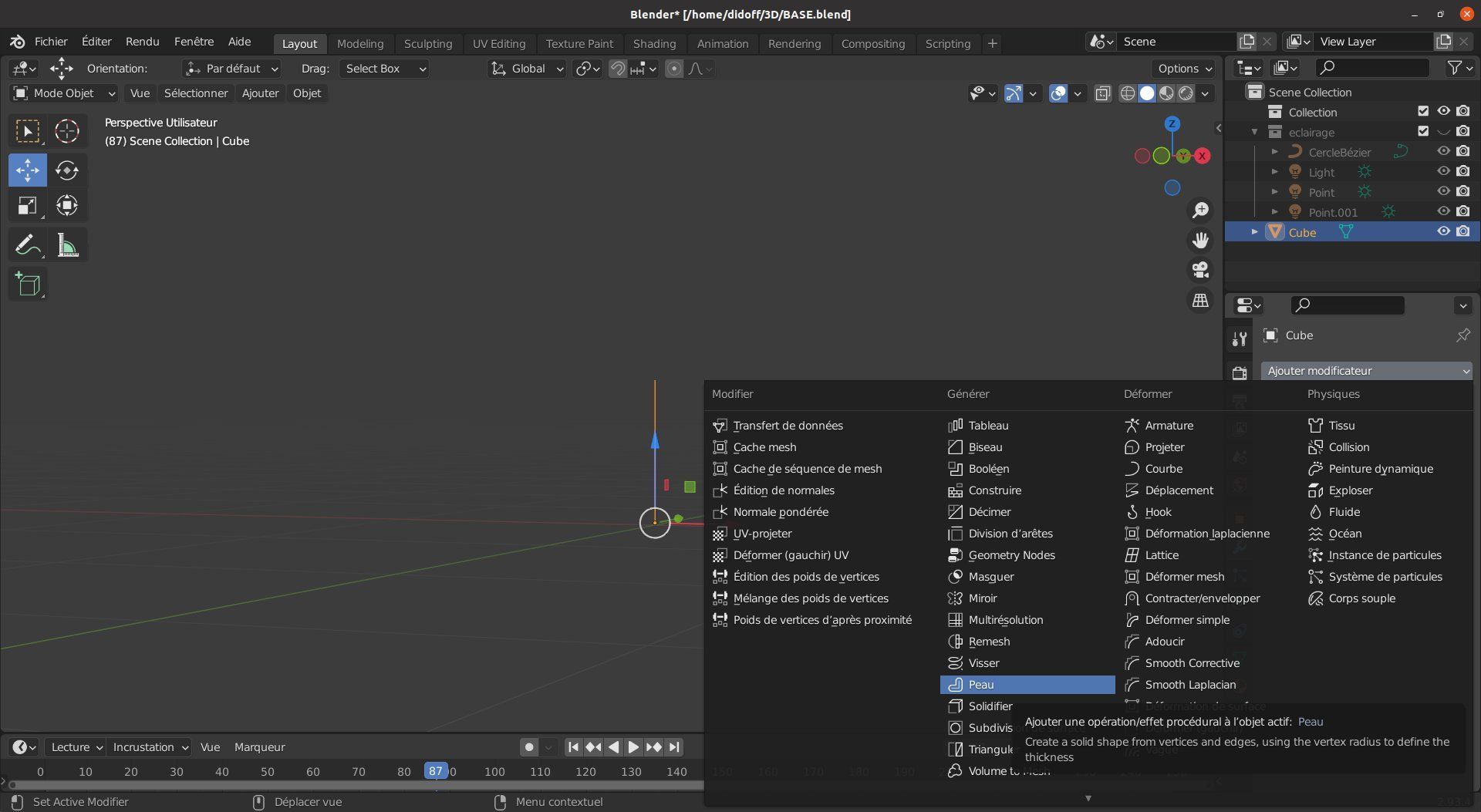This screenshot has width=1481, height=812.
Task: Open the Orientation Par défaut dropdown
Action: (x=232, y=69)
